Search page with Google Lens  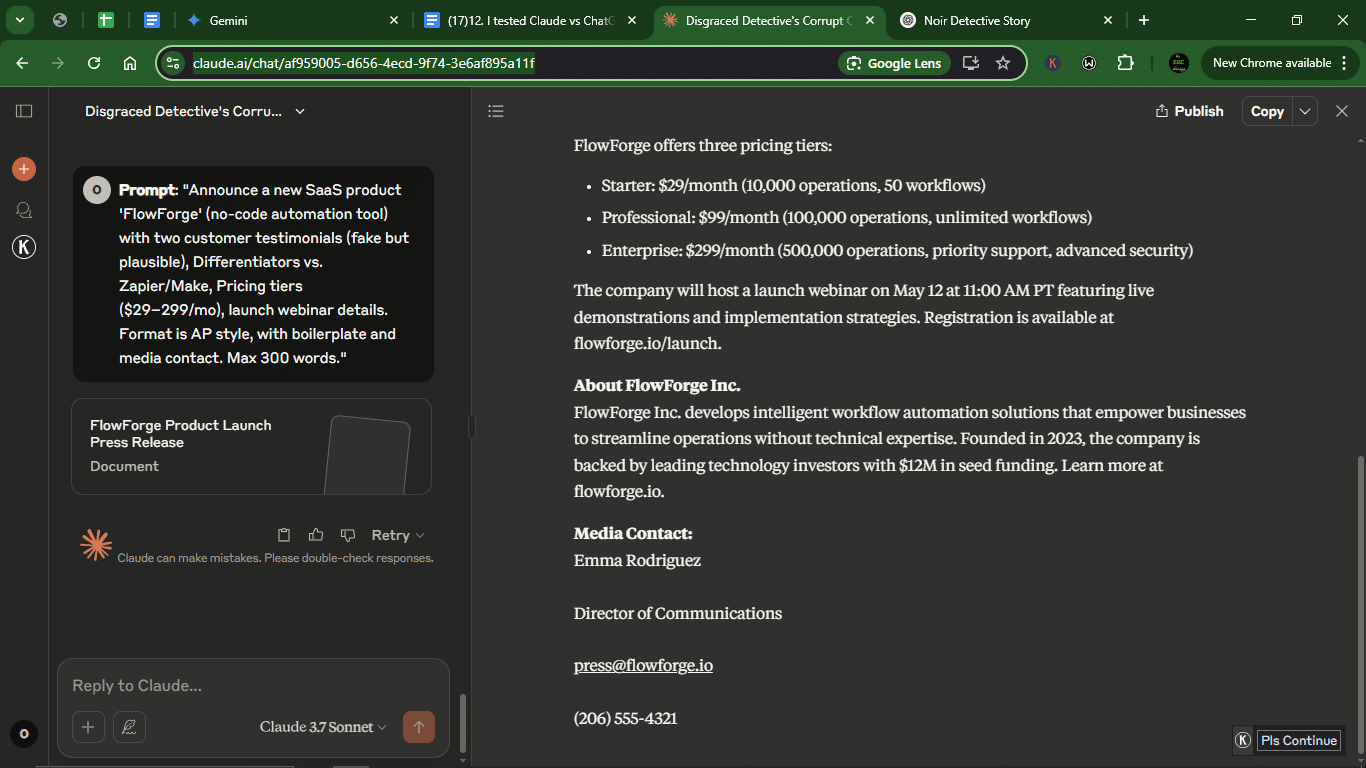click(x=894, y=63)
